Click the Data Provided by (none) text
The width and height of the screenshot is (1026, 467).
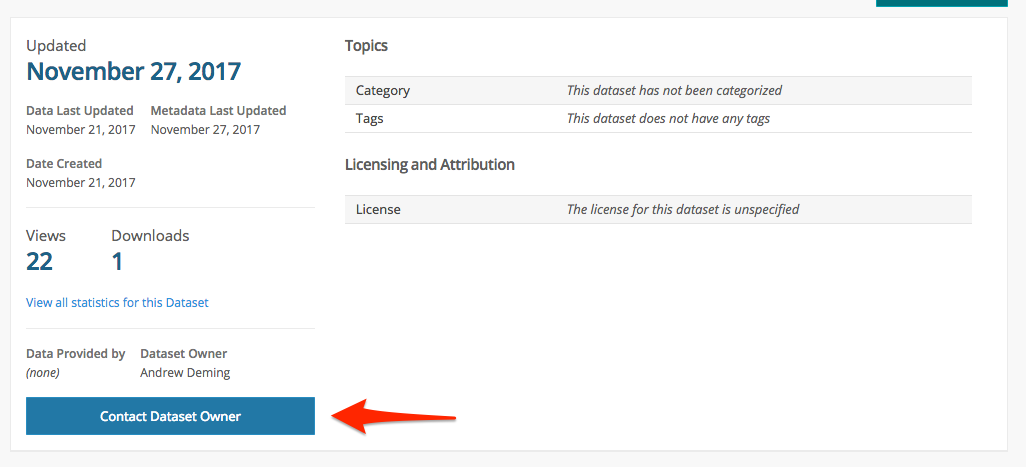point(43,373)
